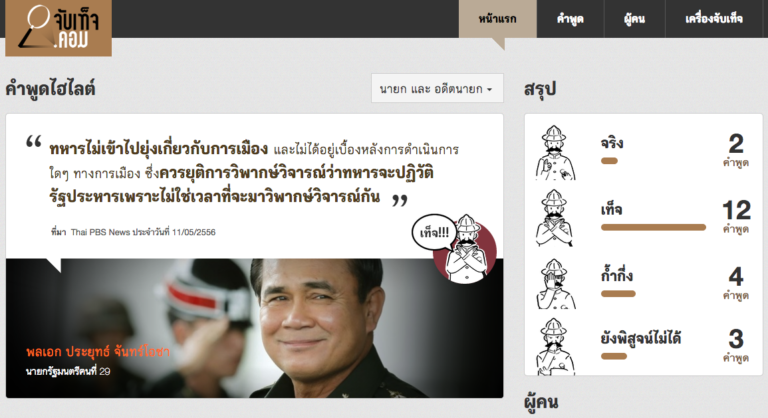Click the จับเท็จ.คอม magnifier logo
Image resolution: width=768 pixels, height=418 pixels.
[x=58, y=28]
